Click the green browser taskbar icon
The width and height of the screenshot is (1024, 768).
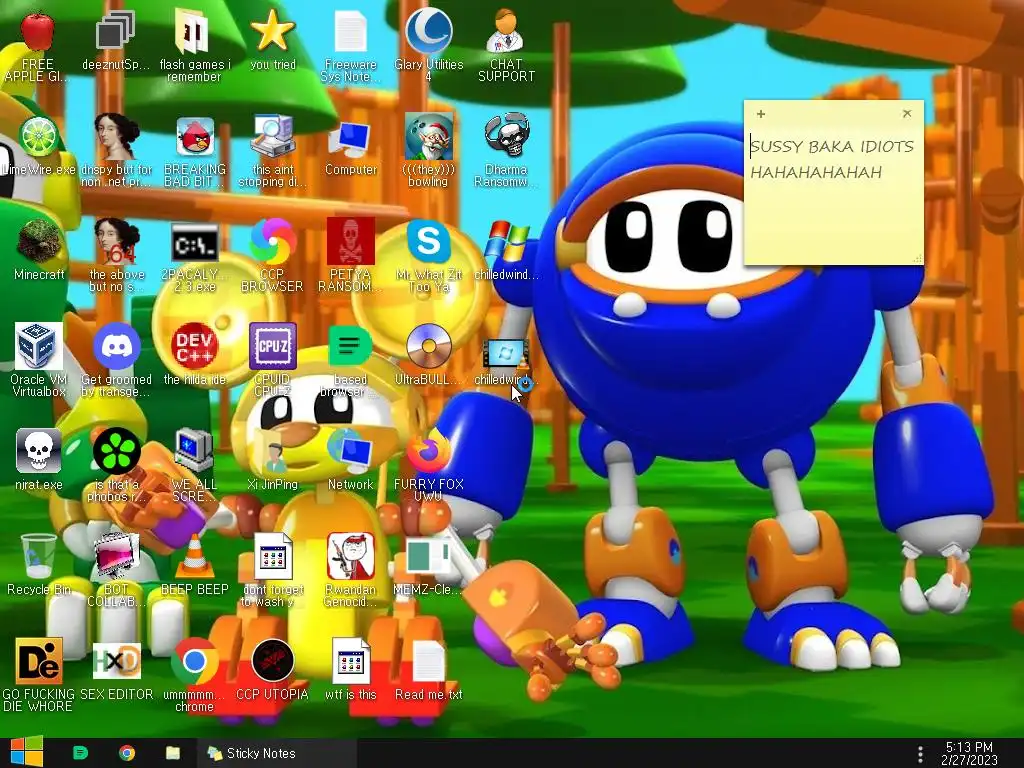80,753
